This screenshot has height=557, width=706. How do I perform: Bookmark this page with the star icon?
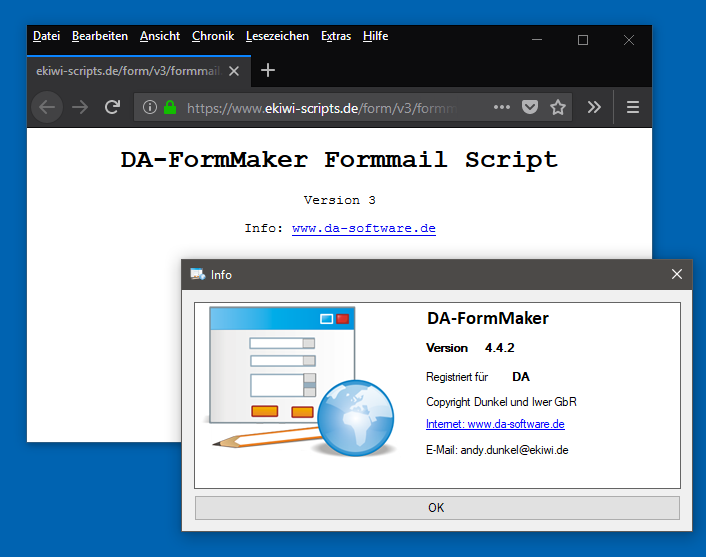(558, 107)
